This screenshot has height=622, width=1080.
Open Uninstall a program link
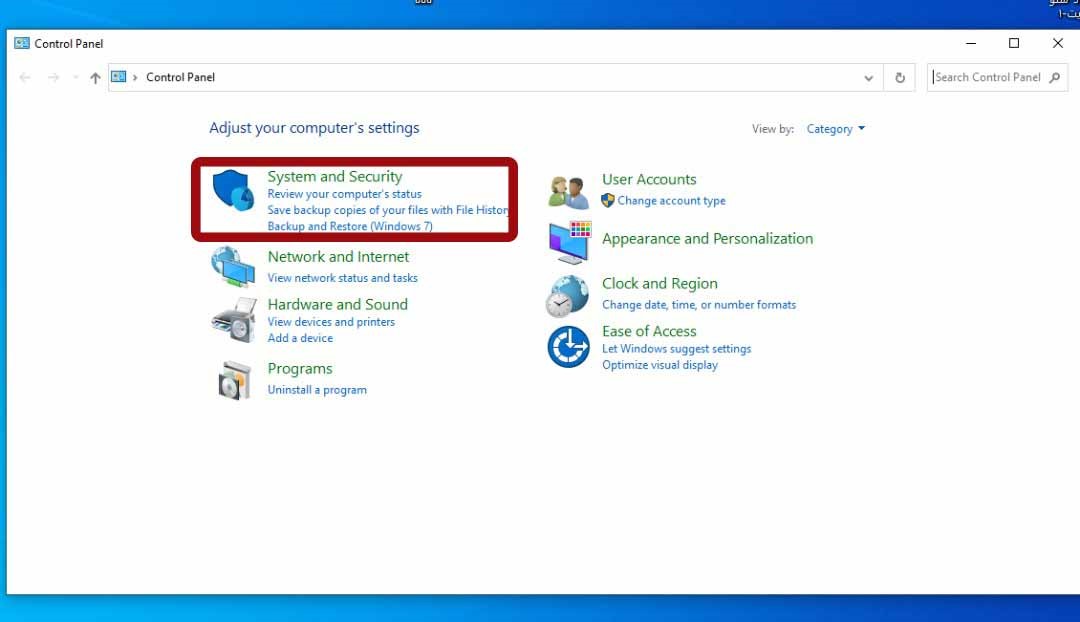(317, 390)
